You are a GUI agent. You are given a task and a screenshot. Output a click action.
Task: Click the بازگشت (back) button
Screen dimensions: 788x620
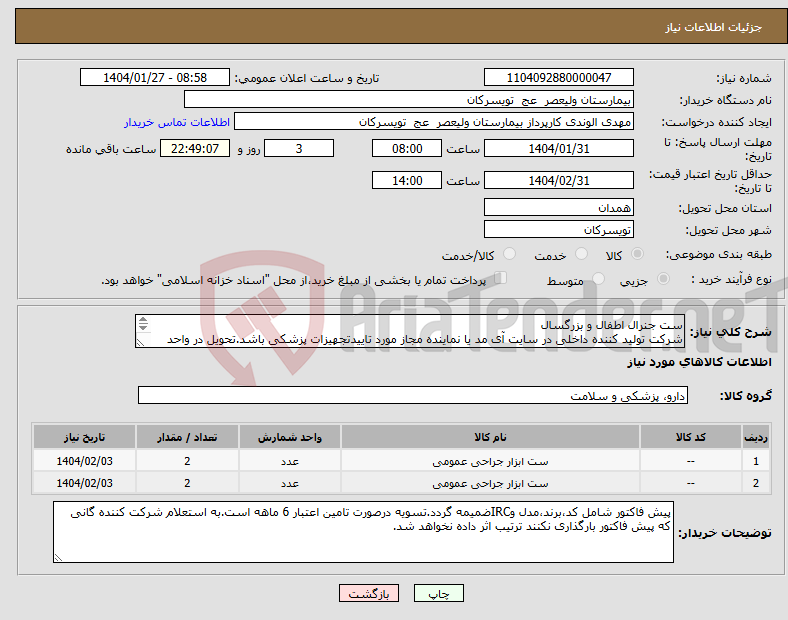click(x=369, y=593)
